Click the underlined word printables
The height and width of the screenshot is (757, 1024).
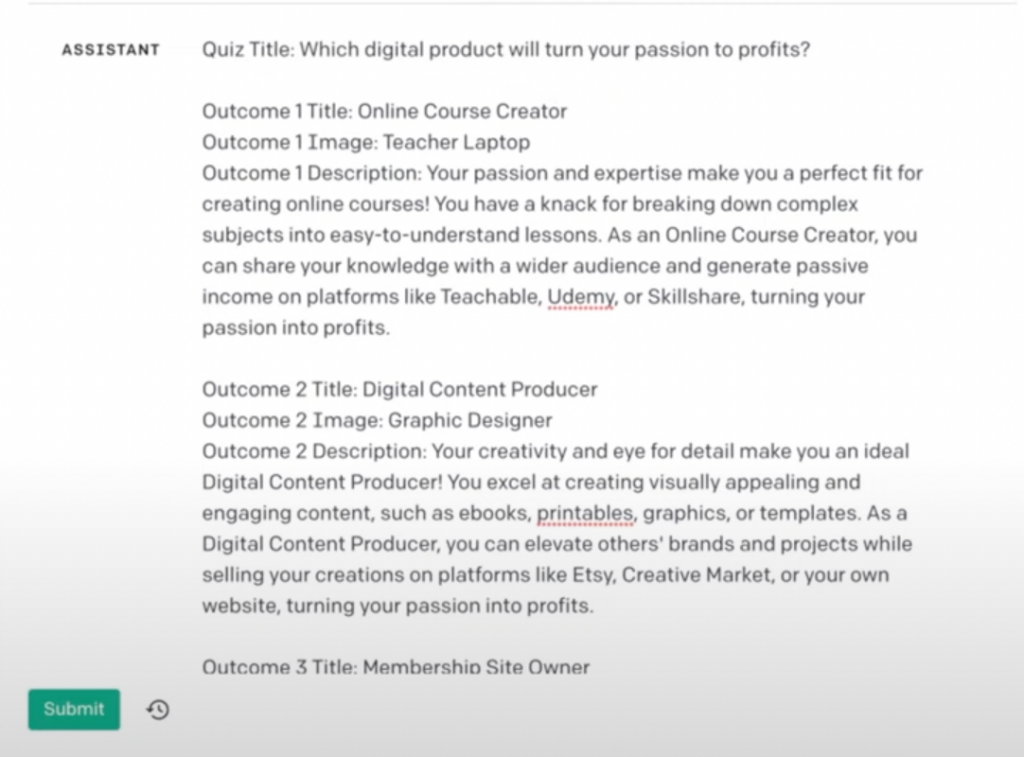click(585, 513)
